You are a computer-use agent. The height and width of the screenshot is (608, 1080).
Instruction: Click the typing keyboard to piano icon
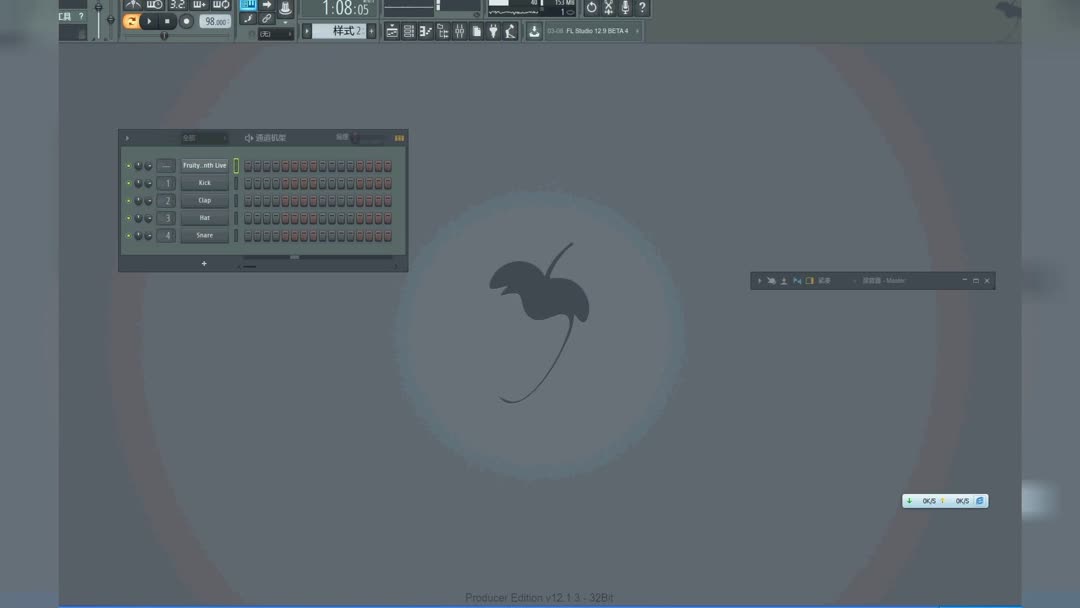[248, 4]
